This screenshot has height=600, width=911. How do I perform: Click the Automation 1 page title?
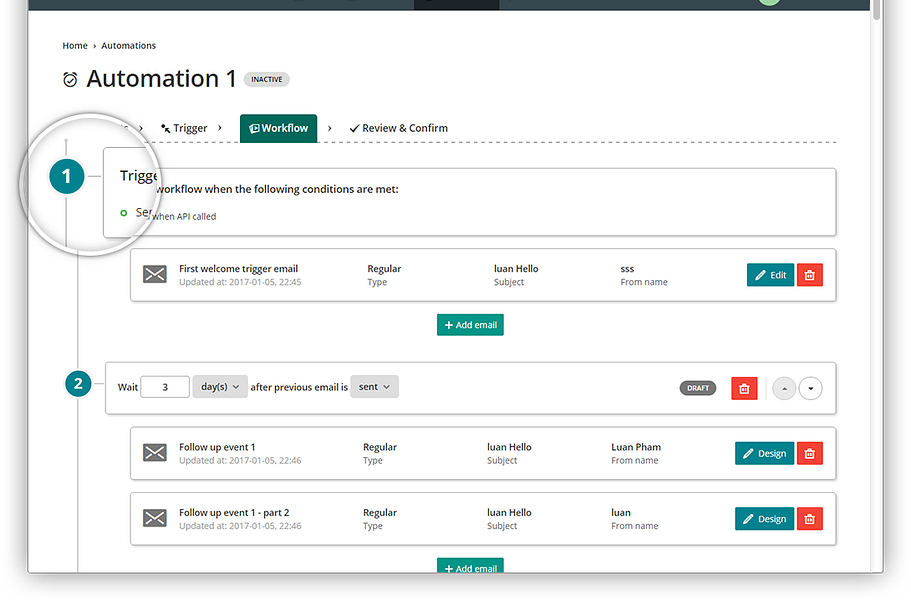tap(161, 78)
